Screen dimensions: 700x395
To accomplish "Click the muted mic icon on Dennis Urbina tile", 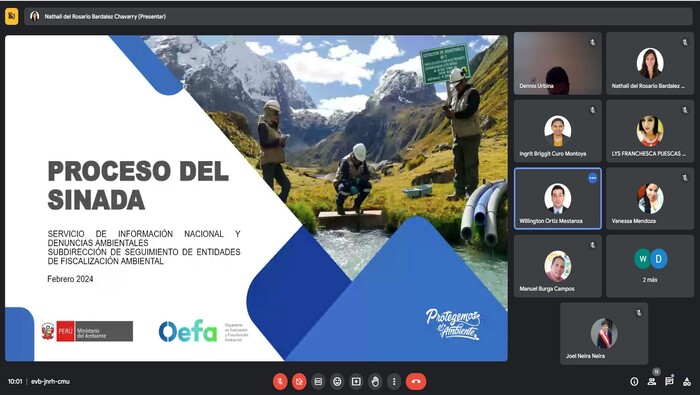I will pyautogui.click(x=592, y=42).
